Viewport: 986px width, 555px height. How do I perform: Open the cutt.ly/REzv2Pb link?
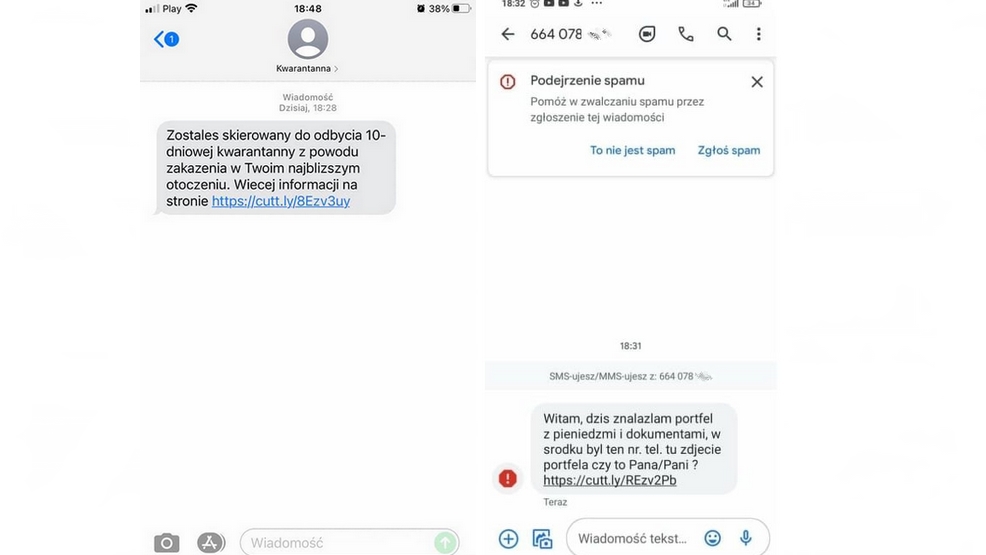click(x=610, y=480)
